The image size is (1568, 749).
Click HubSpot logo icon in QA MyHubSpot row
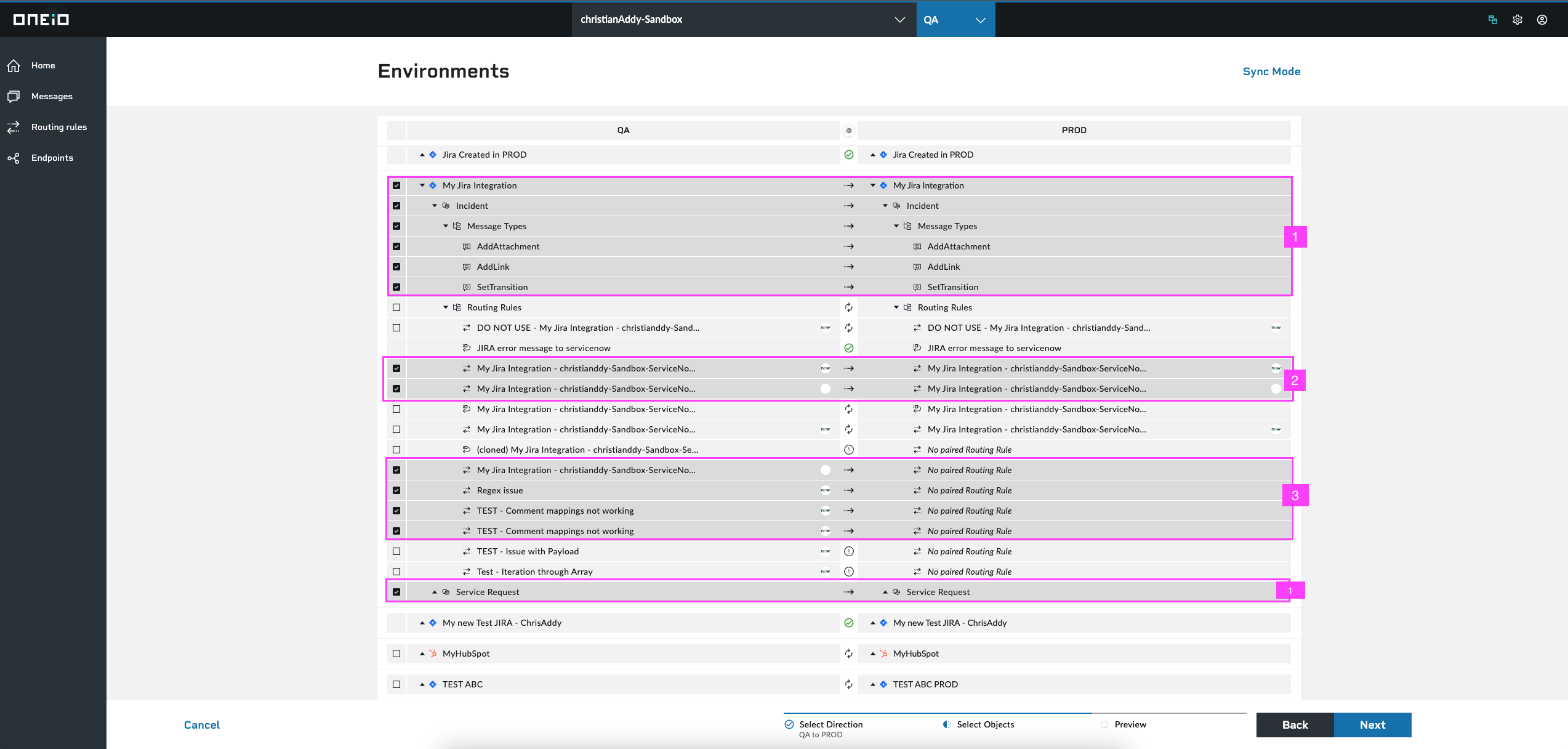tap(433, 654)
